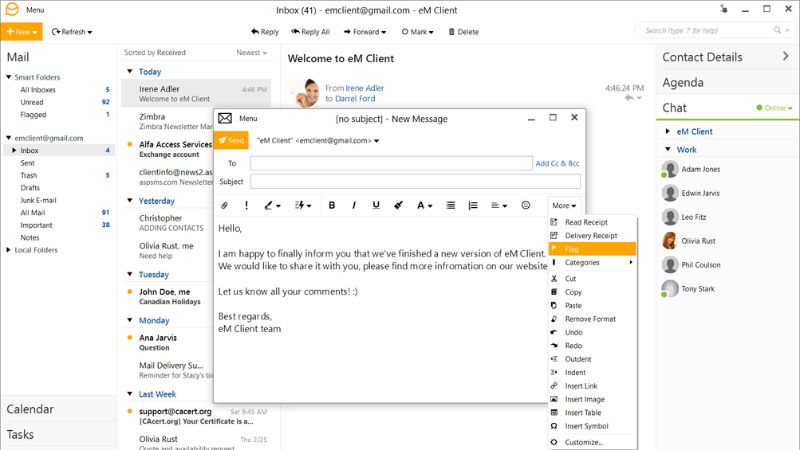Click the Subject input field

coord(415,182)
